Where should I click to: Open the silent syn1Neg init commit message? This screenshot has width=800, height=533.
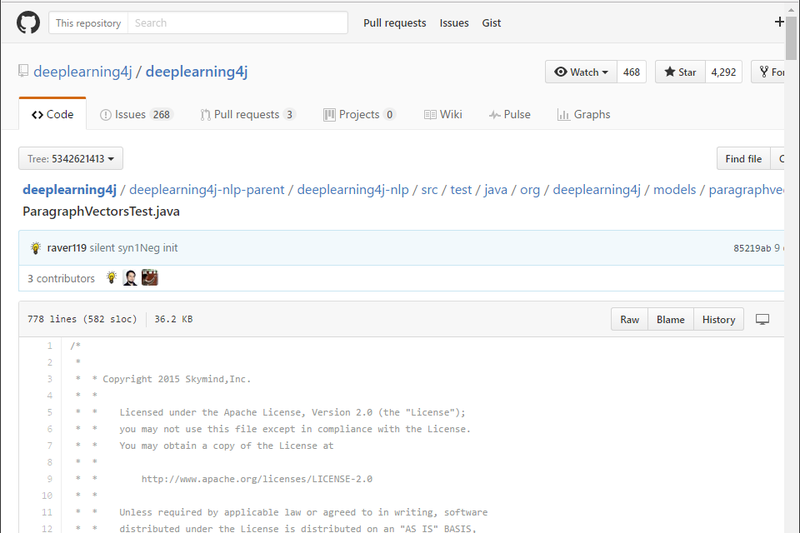coord(134,248)
